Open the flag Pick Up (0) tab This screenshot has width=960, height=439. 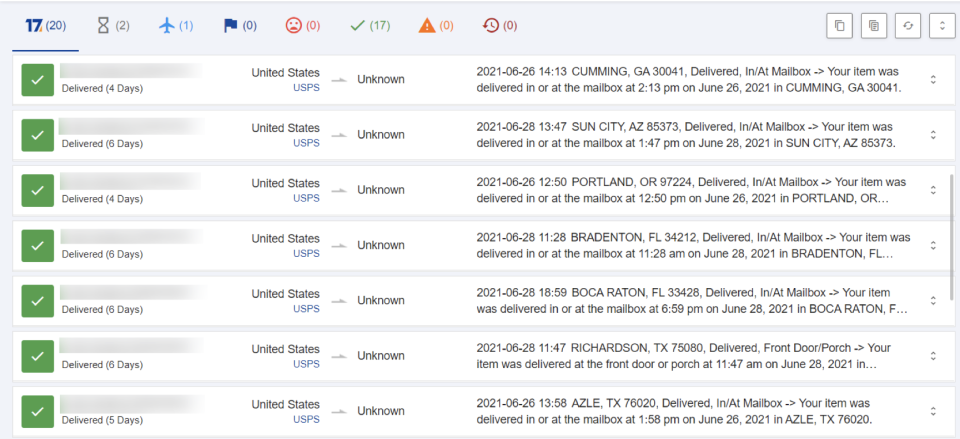pos(240,26)
